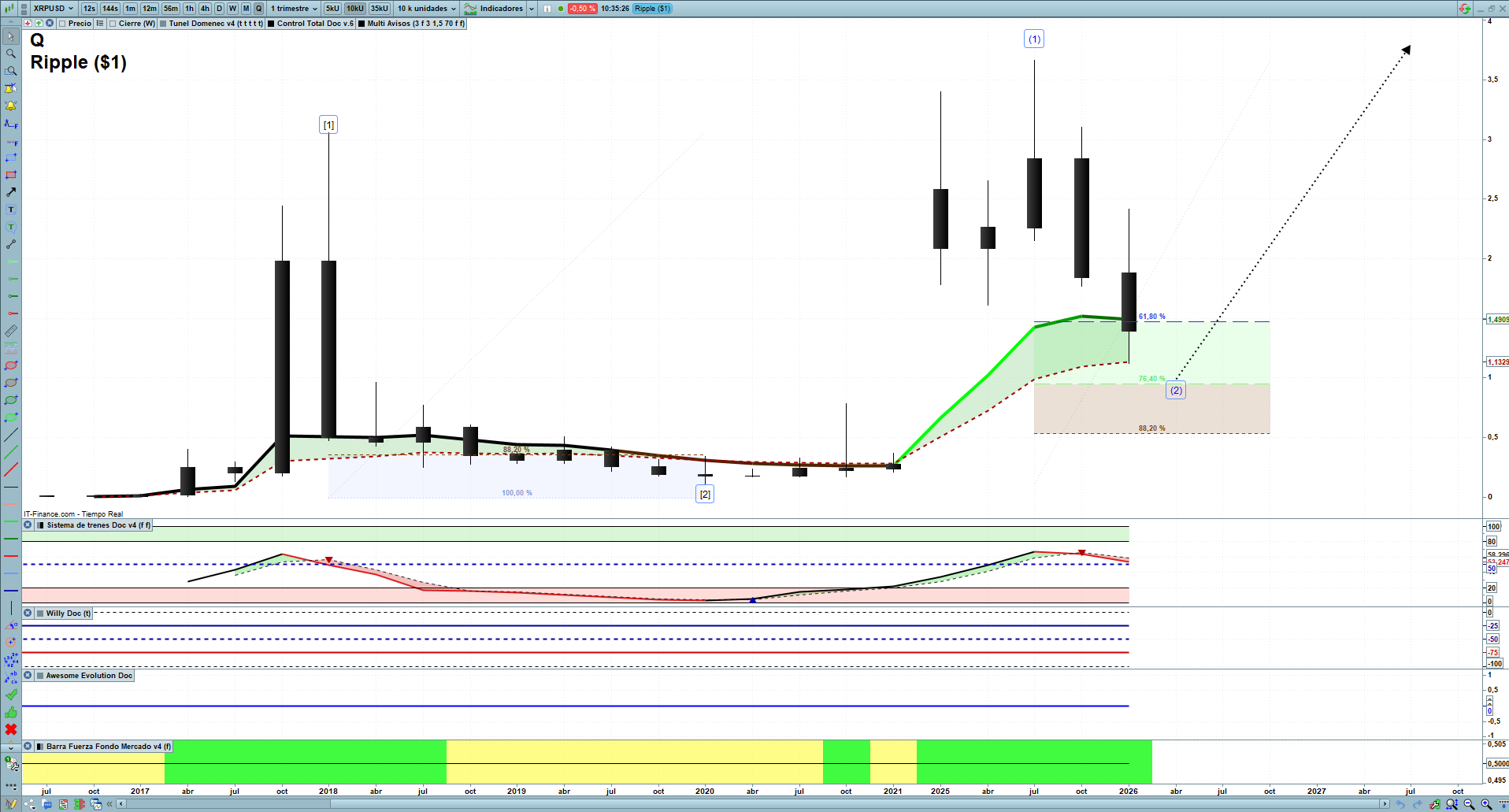Click the green thumbs-up icon
This screenshot has height=812, width=1509.
coord(11,712)
